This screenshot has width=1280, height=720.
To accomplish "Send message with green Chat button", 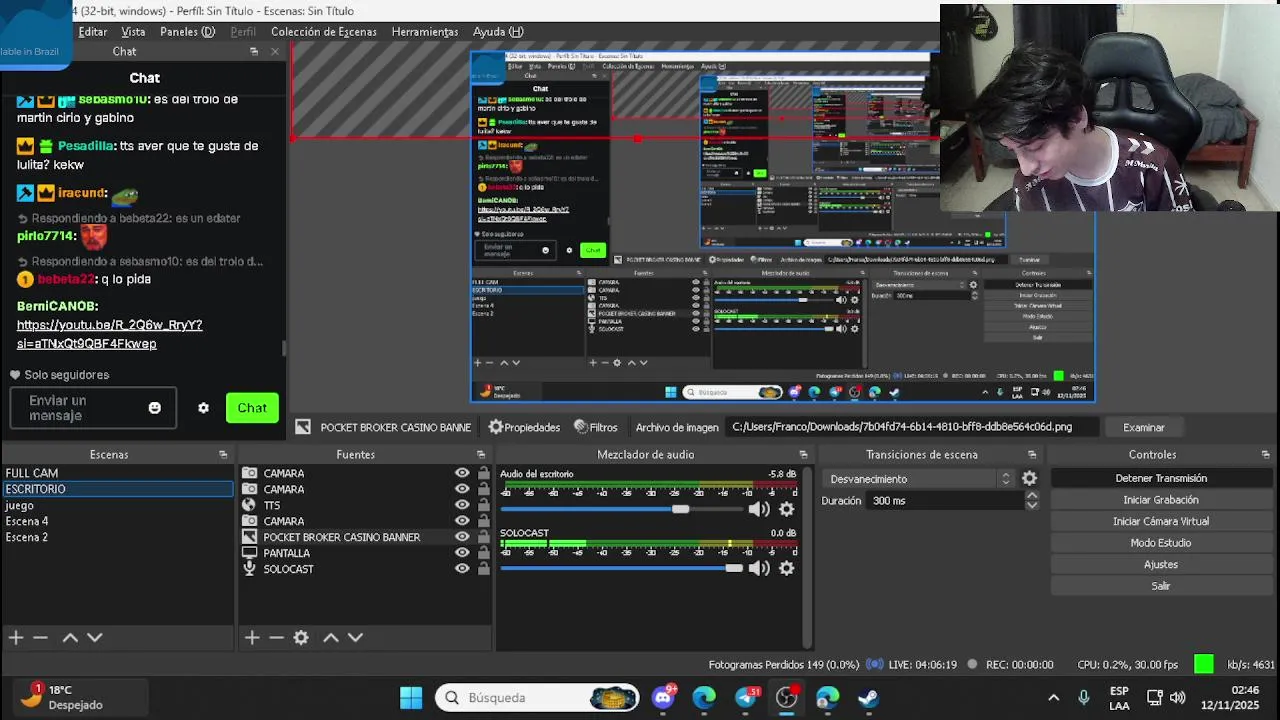I will 252,408.
